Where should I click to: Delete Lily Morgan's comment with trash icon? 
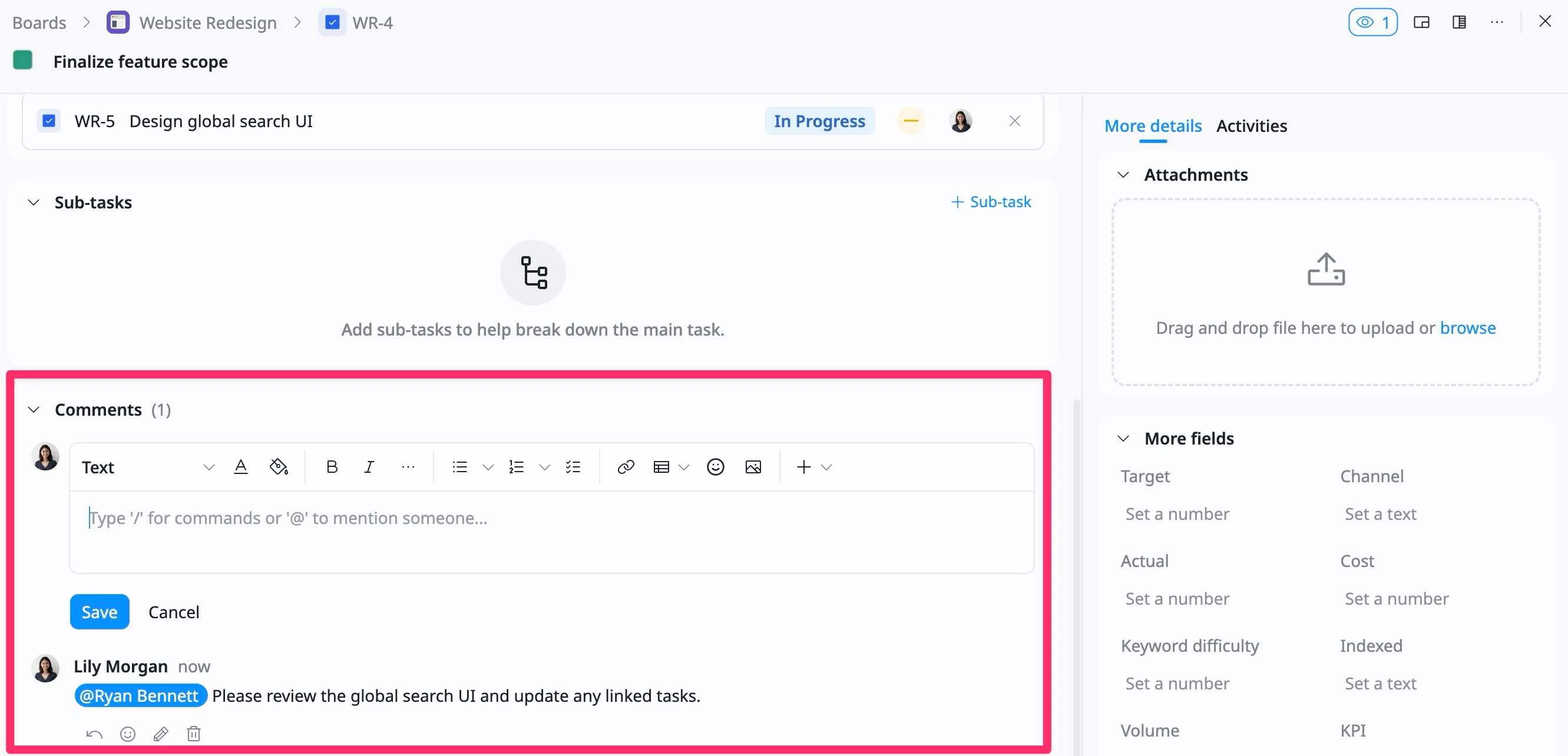click(194, 734)
